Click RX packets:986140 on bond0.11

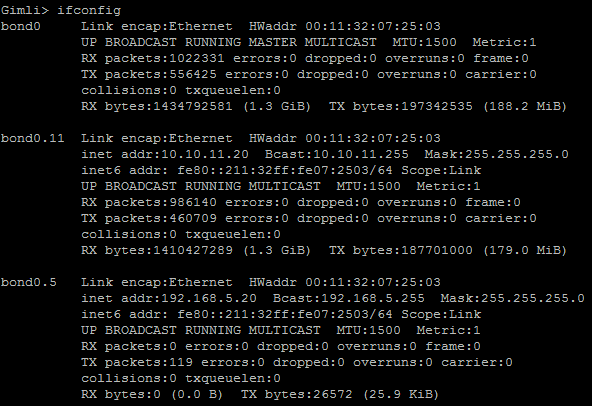(x=149, y=202)
